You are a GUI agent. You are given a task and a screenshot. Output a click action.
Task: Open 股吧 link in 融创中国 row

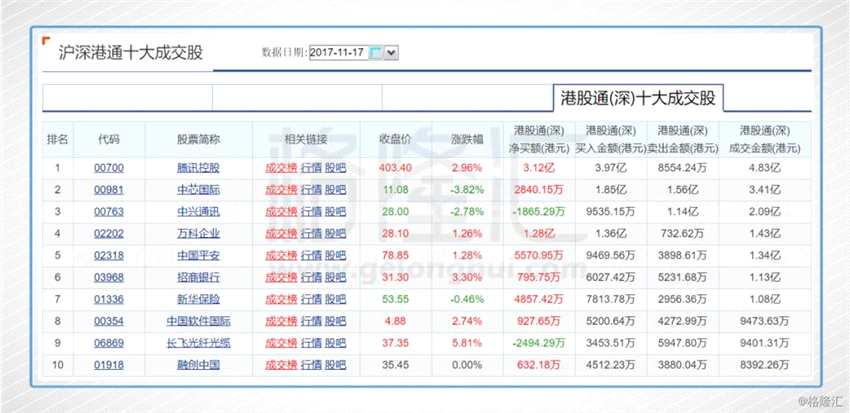[x=335, y=365]
